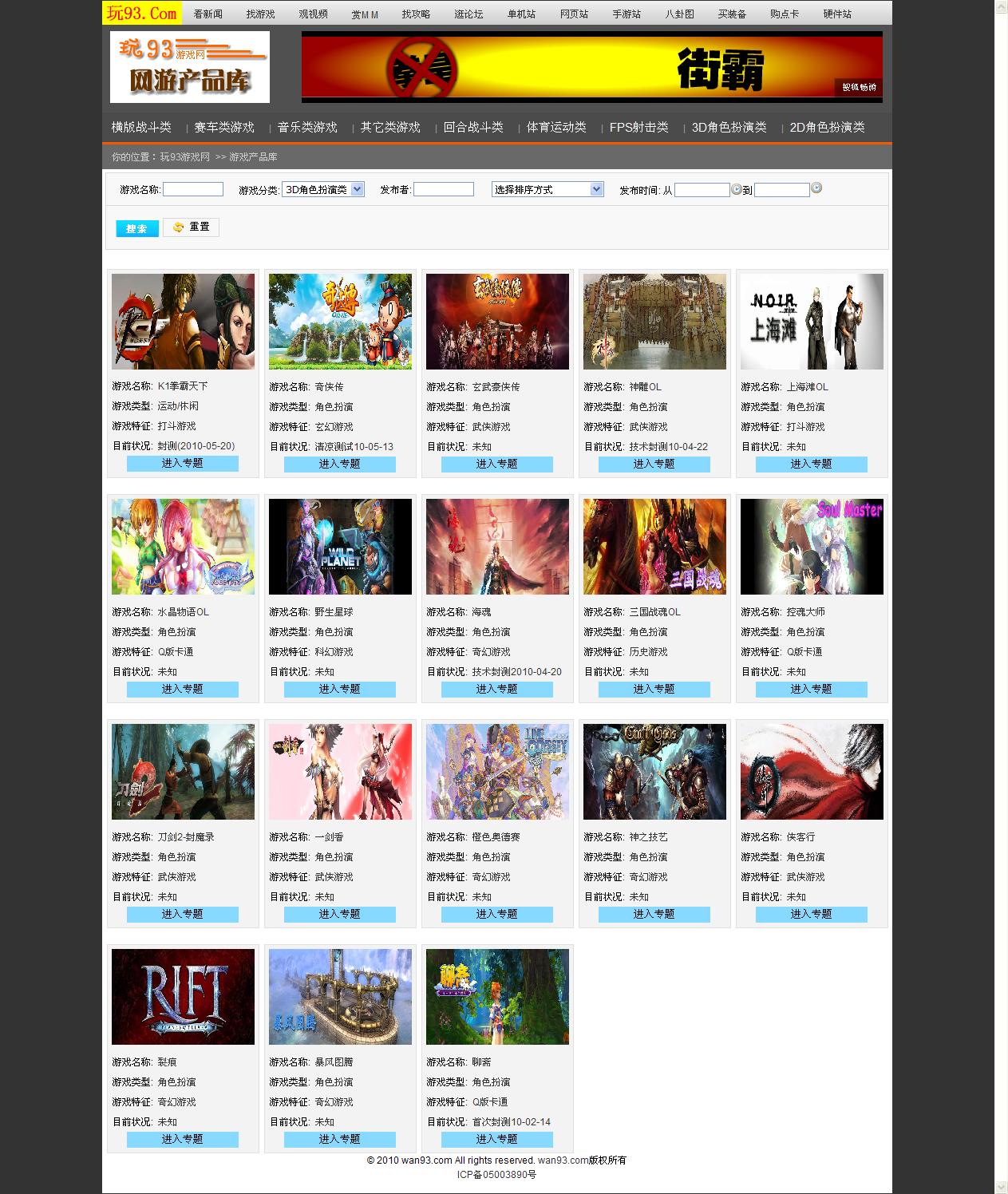Open the 裂痕 RIFT game thumbnail

(x=184, y=997)
